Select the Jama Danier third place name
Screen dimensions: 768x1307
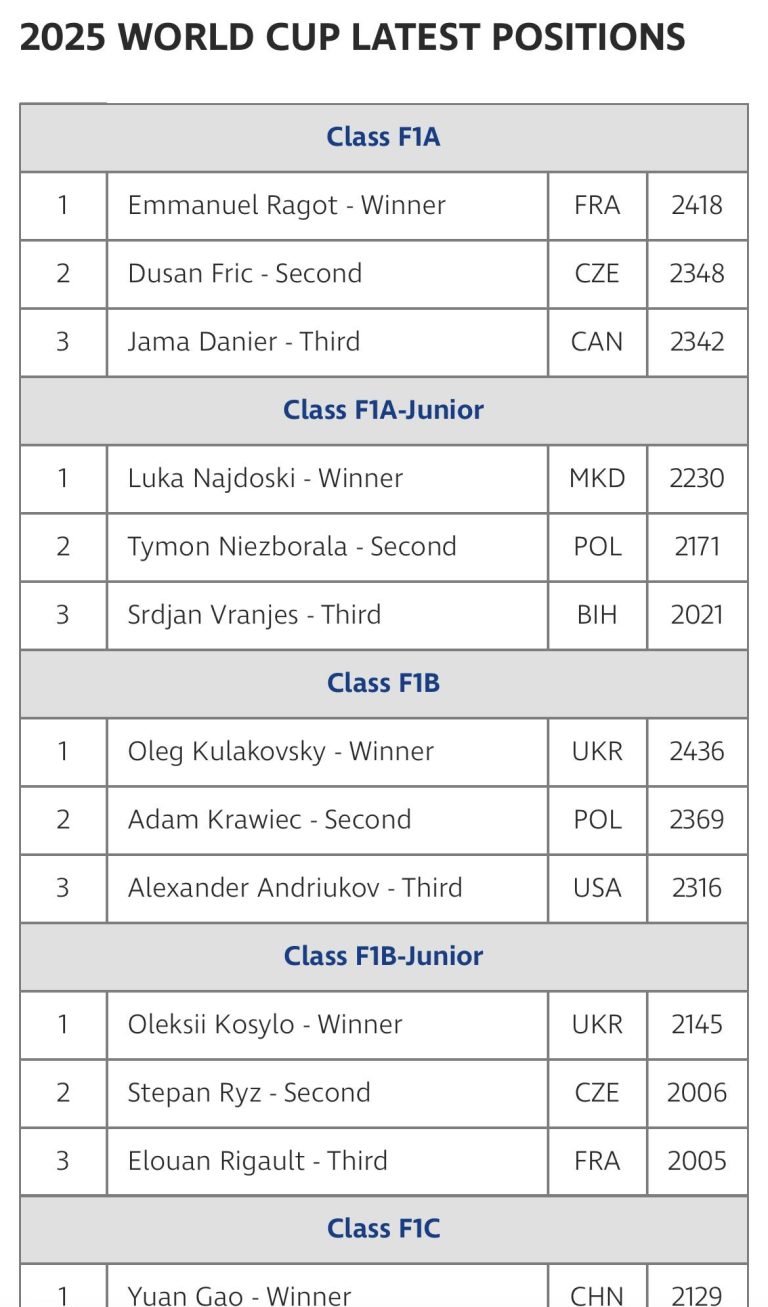coord(243,341)
